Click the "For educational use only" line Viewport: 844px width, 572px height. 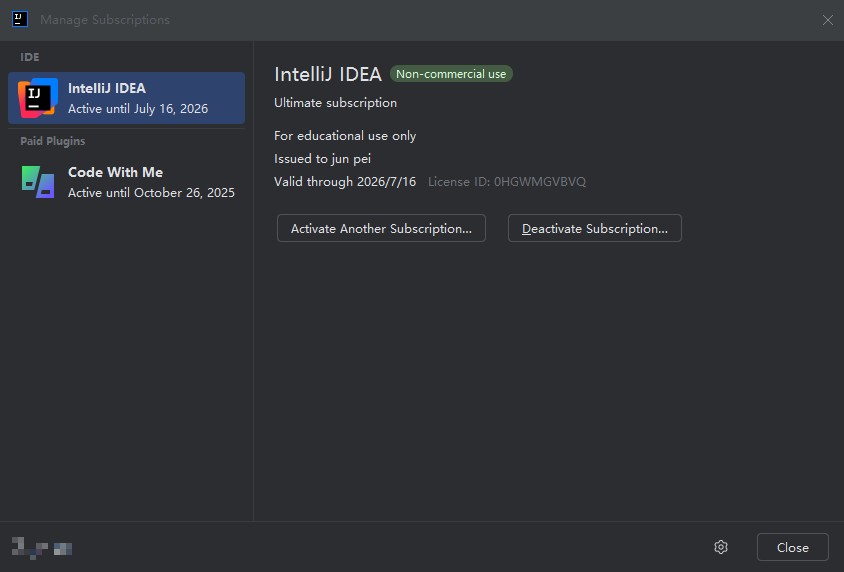(345, 136)
